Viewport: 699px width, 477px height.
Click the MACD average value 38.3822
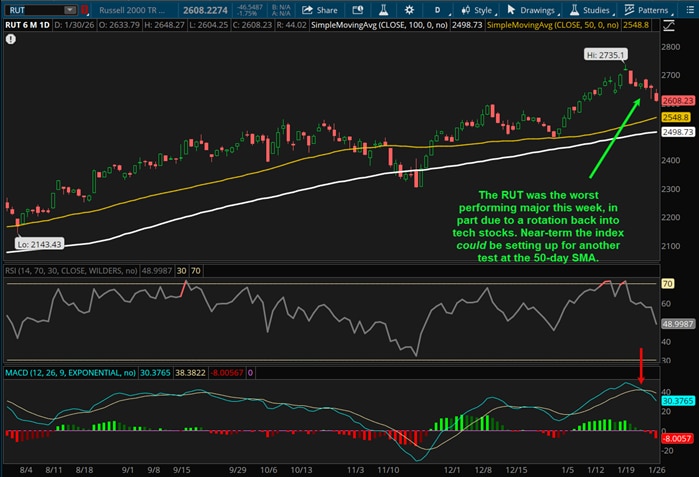[190, 373]
